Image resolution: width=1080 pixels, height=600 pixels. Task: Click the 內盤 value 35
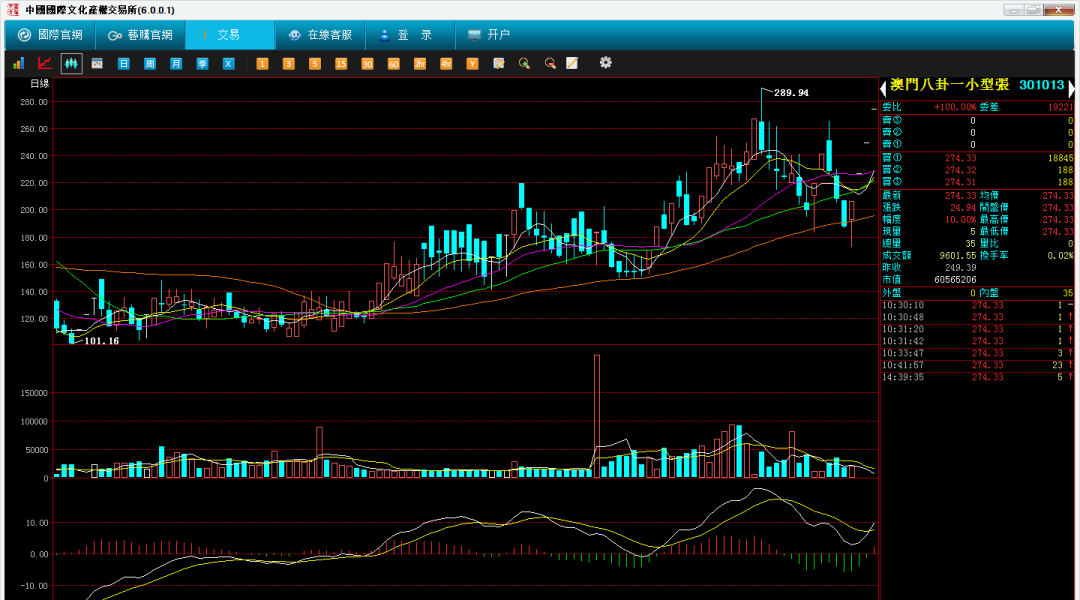[x=1068, y=293]
